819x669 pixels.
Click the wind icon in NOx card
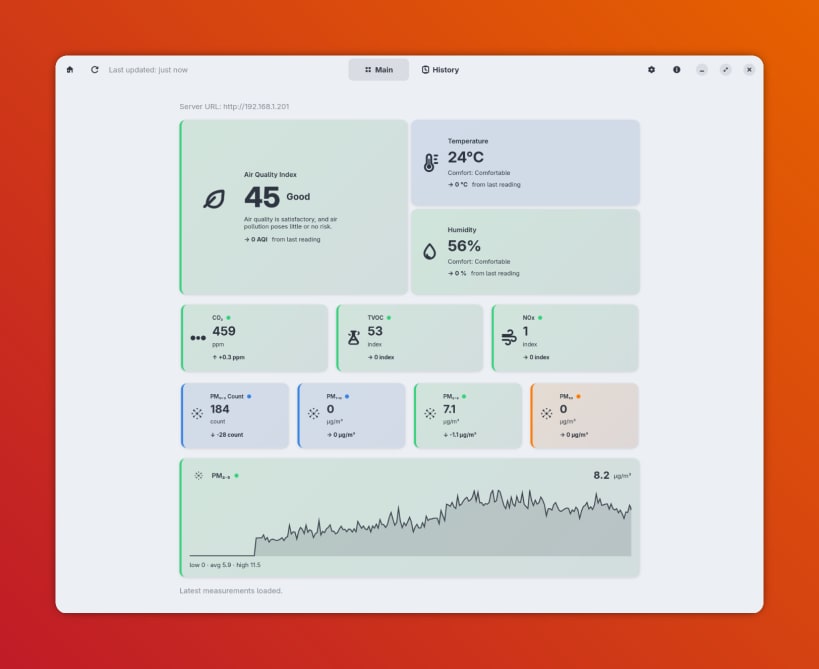pyautogui.click(x=509, y=337)
